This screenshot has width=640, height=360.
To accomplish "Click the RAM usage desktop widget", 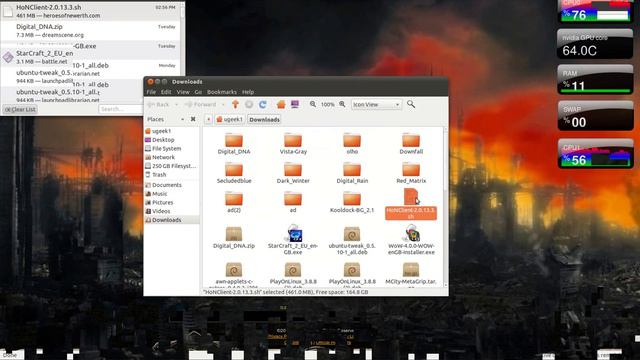I will tap(595, 80).
